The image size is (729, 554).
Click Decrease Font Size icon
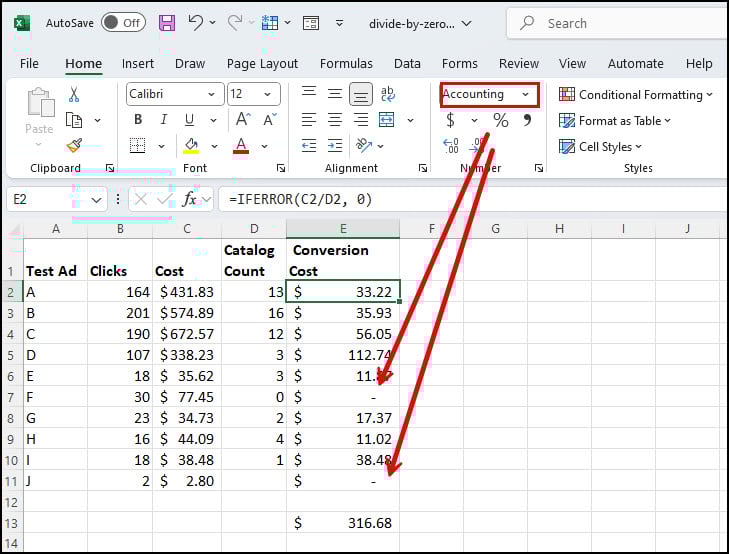point(270,120)
